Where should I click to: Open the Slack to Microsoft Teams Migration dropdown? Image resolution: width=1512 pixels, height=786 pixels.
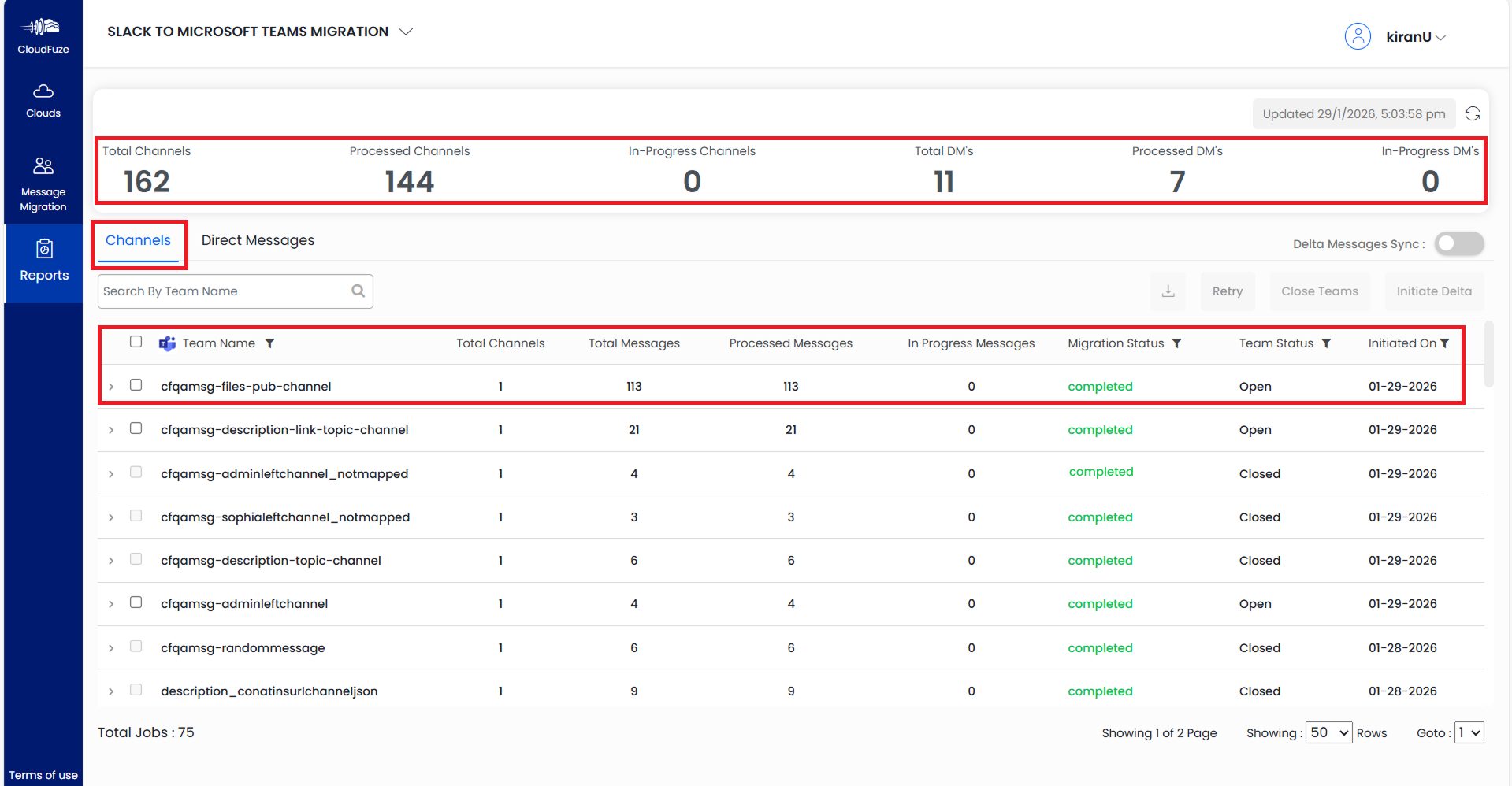[406, 32]
